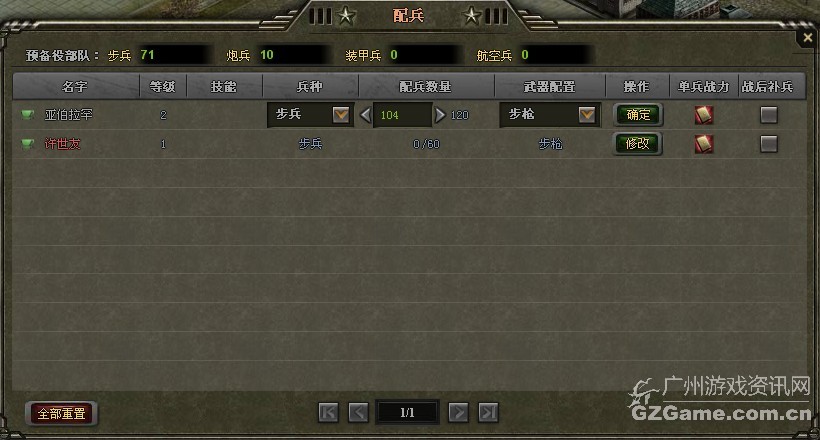The width and height of the screenshot is (820, 440).
Task: Jump to the last page of list
Action: 488,412
